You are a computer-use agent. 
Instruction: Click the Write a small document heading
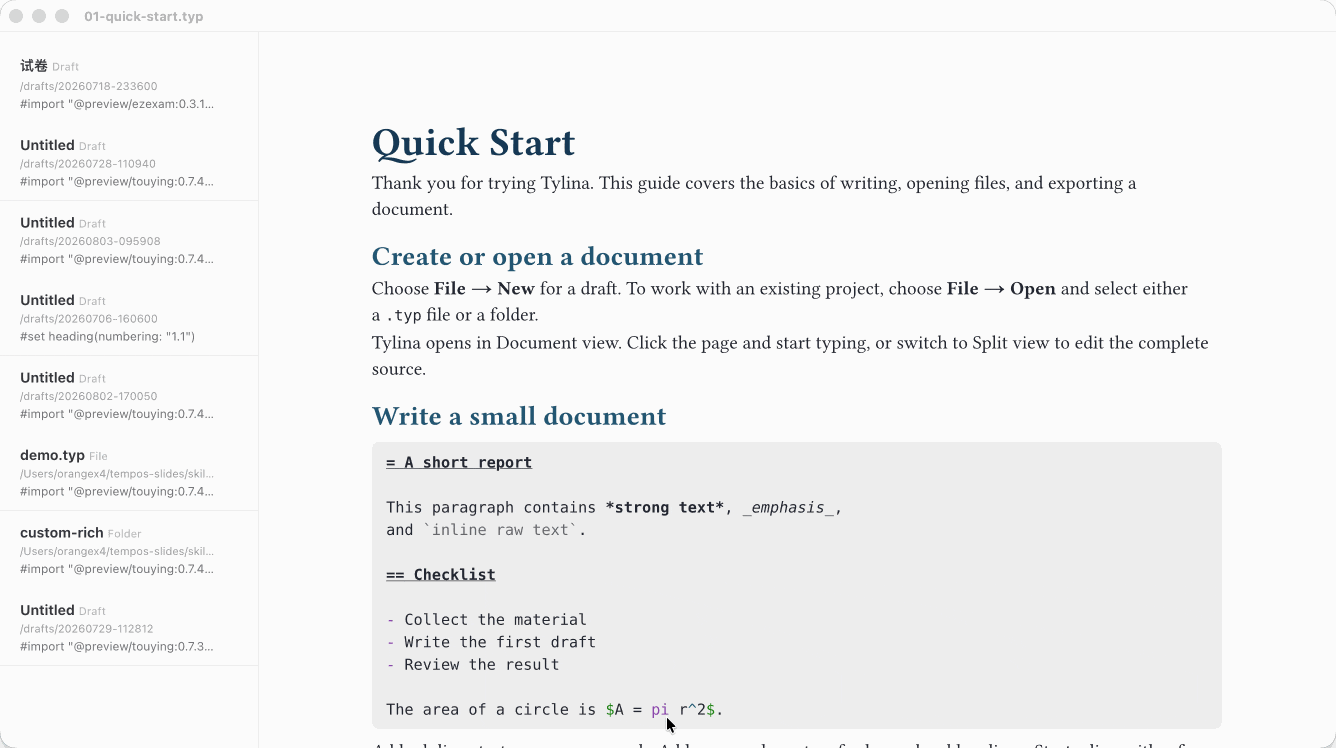pyautogui.click(x=519, y=417)
